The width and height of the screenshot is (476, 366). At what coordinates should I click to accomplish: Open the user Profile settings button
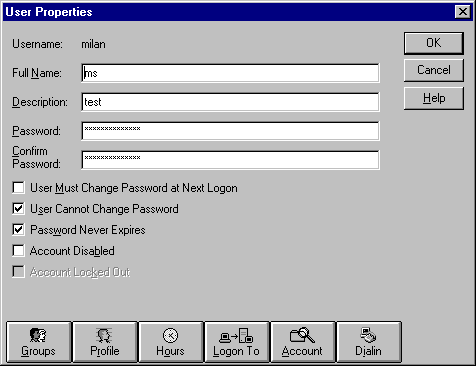[x=105, y=342]
